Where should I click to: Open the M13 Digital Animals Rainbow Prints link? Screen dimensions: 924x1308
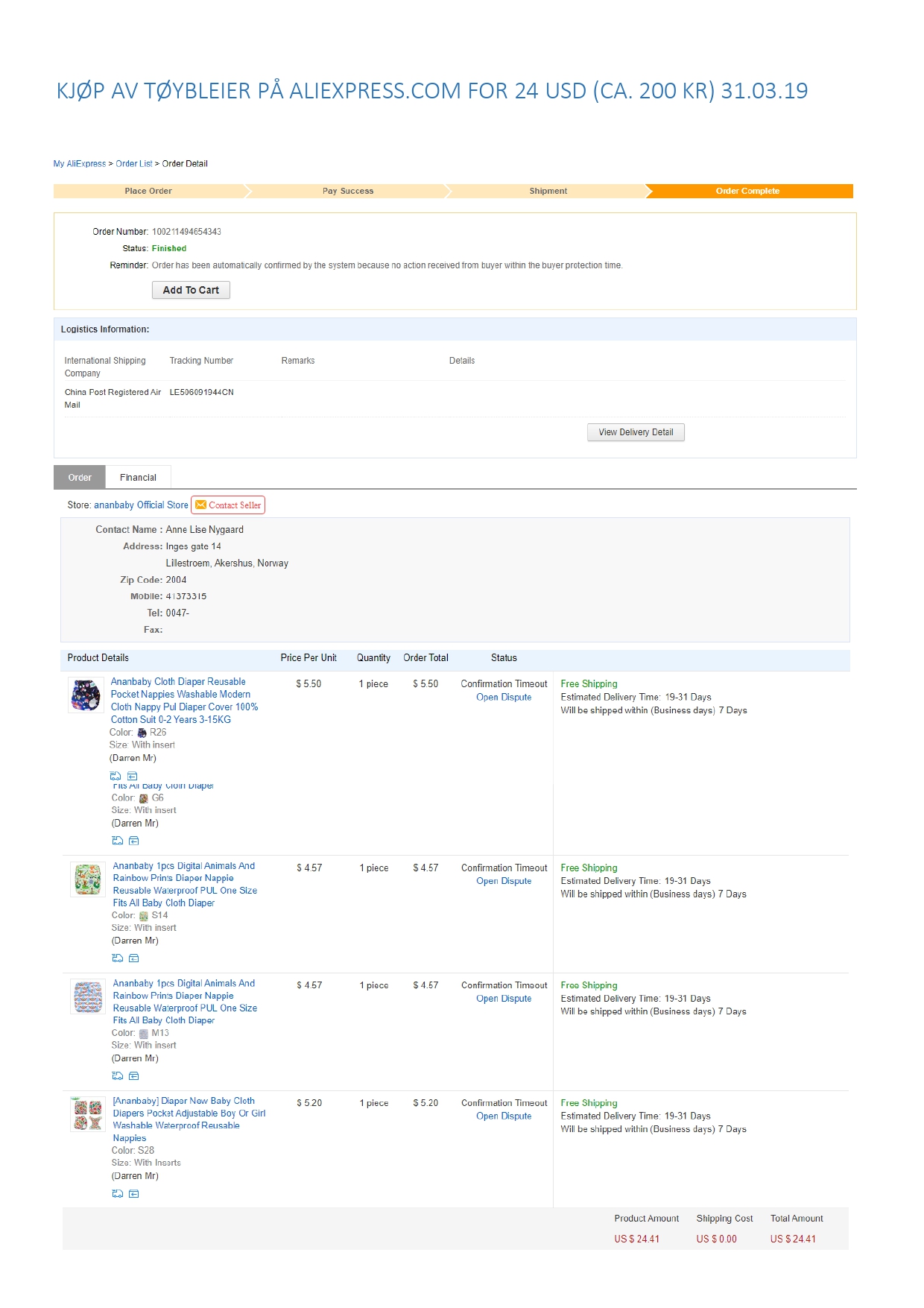pyautogui.click(x=185, y=1002)
